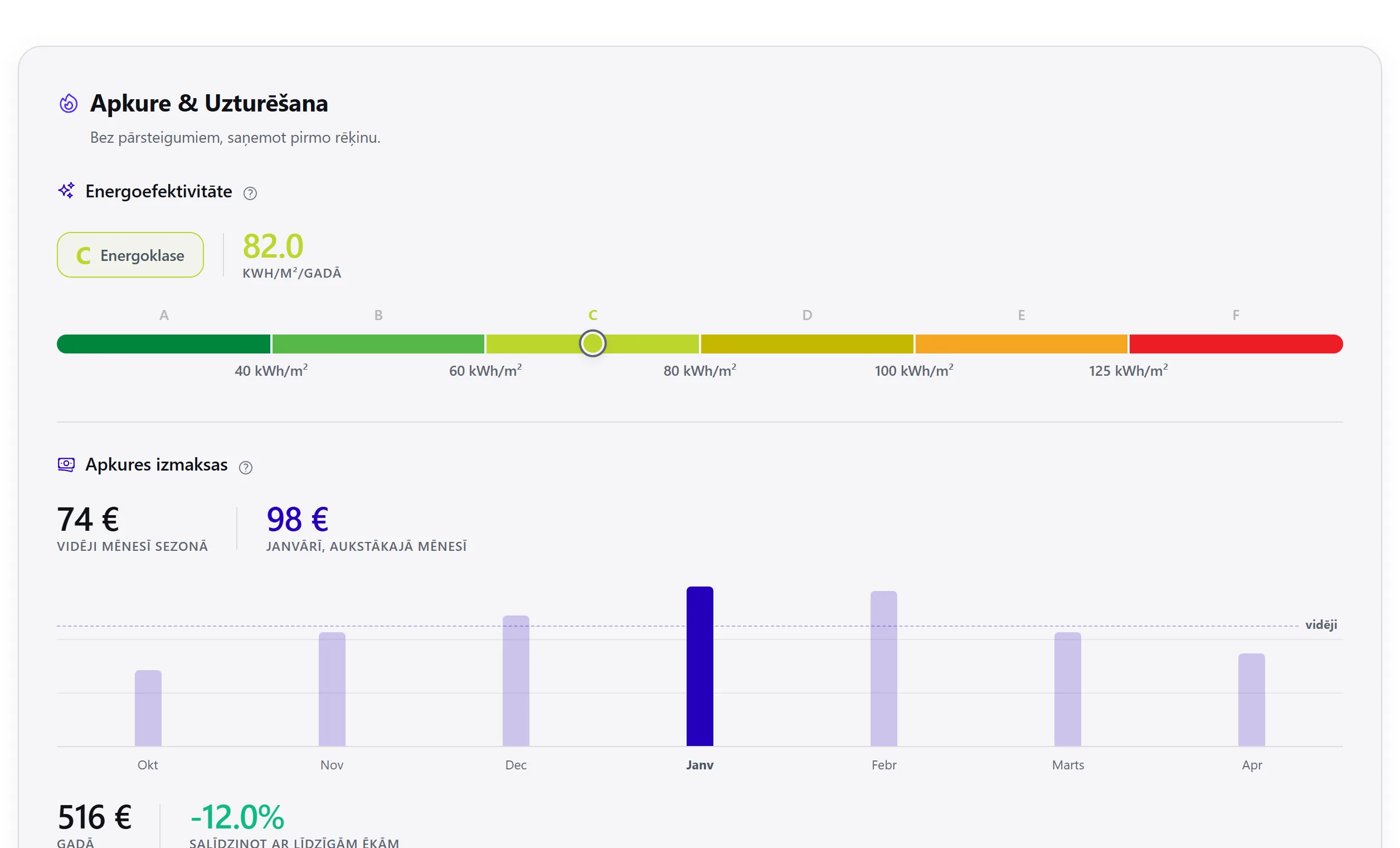Click the highlighted Janv heating cost bar

click(x=700, y=666)
